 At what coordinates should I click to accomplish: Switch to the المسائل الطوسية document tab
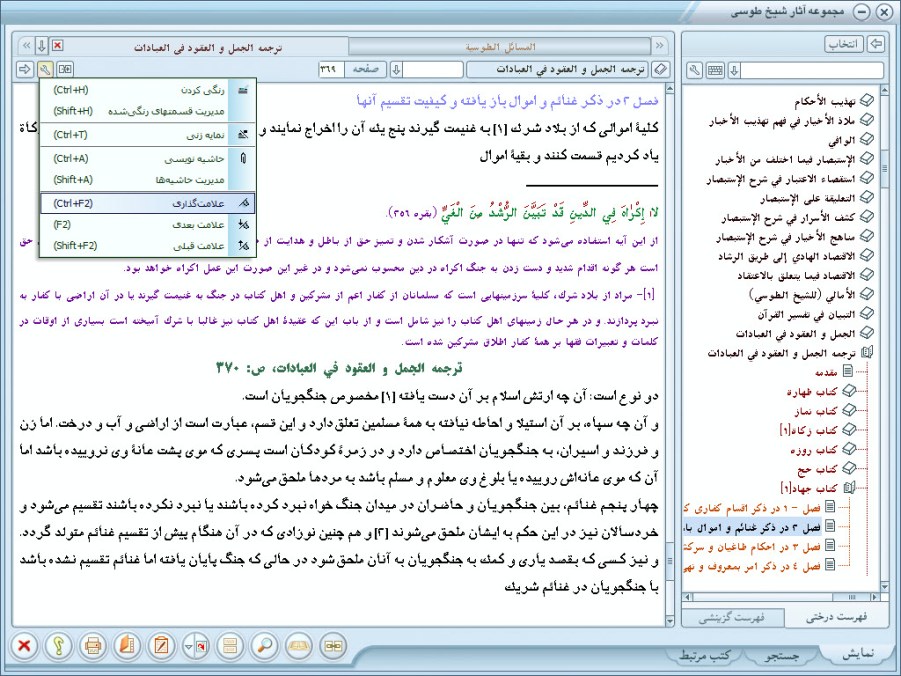pos(500,47)
